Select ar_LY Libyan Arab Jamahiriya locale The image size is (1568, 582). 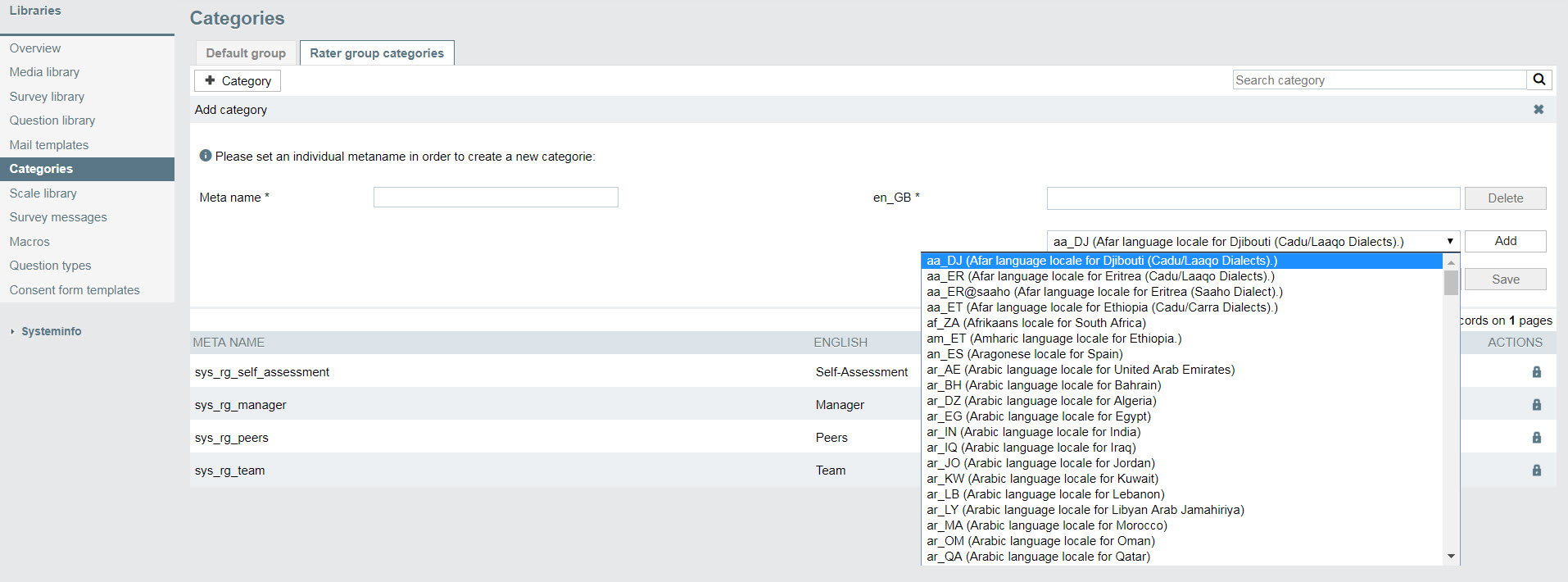point(1181,510)
